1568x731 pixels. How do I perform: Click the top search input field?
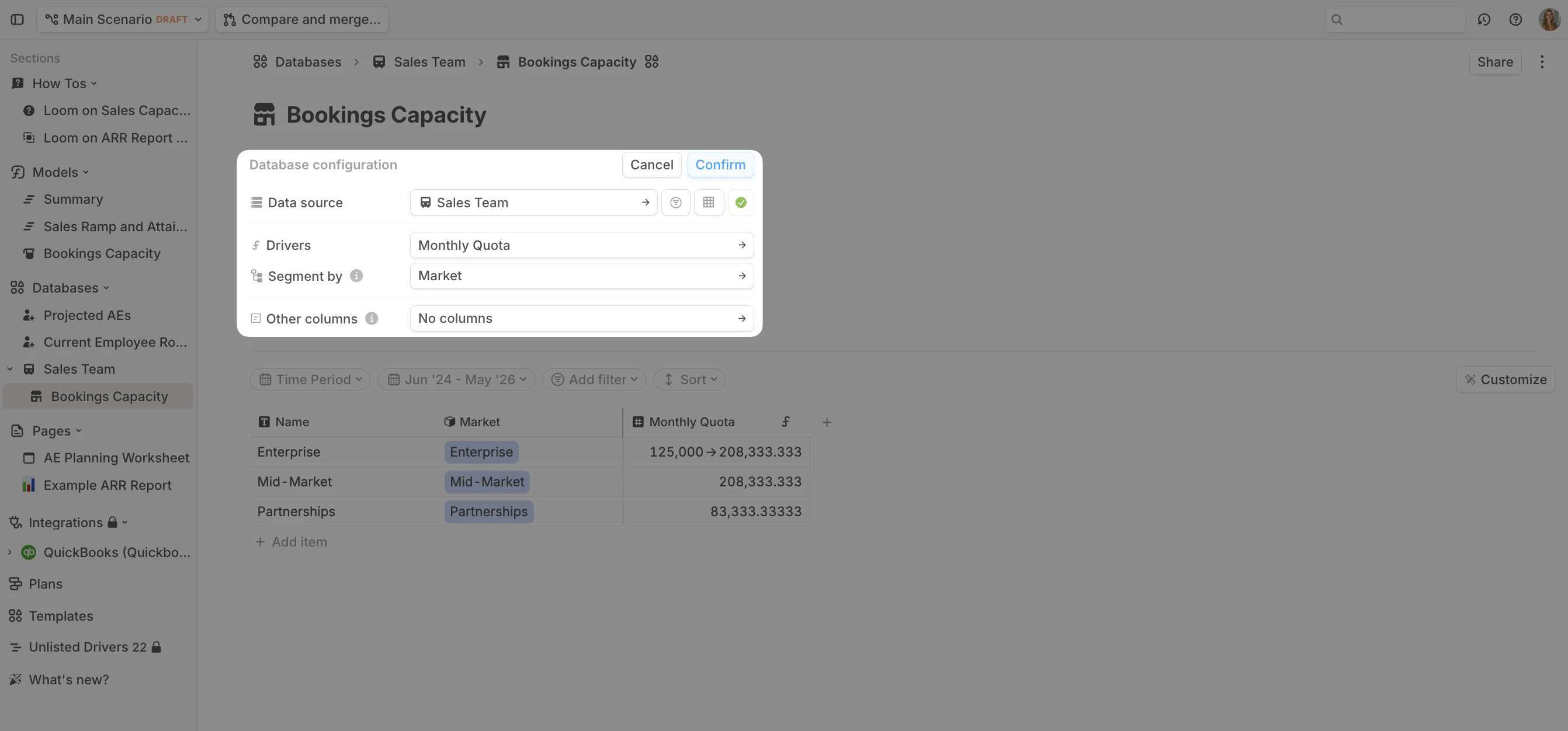[1400, 19]
